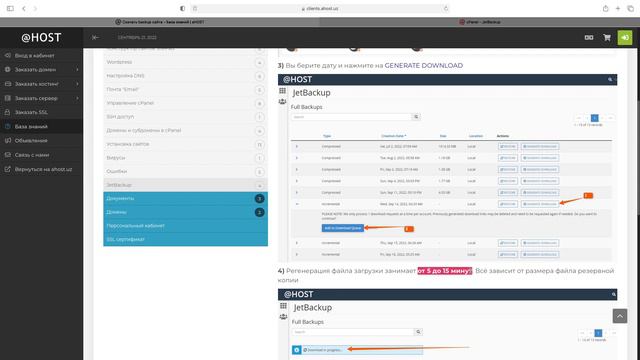The image size is (640, 360).
Task: Go forward with the browser forward arrow
Action: (x=35, y=8)
